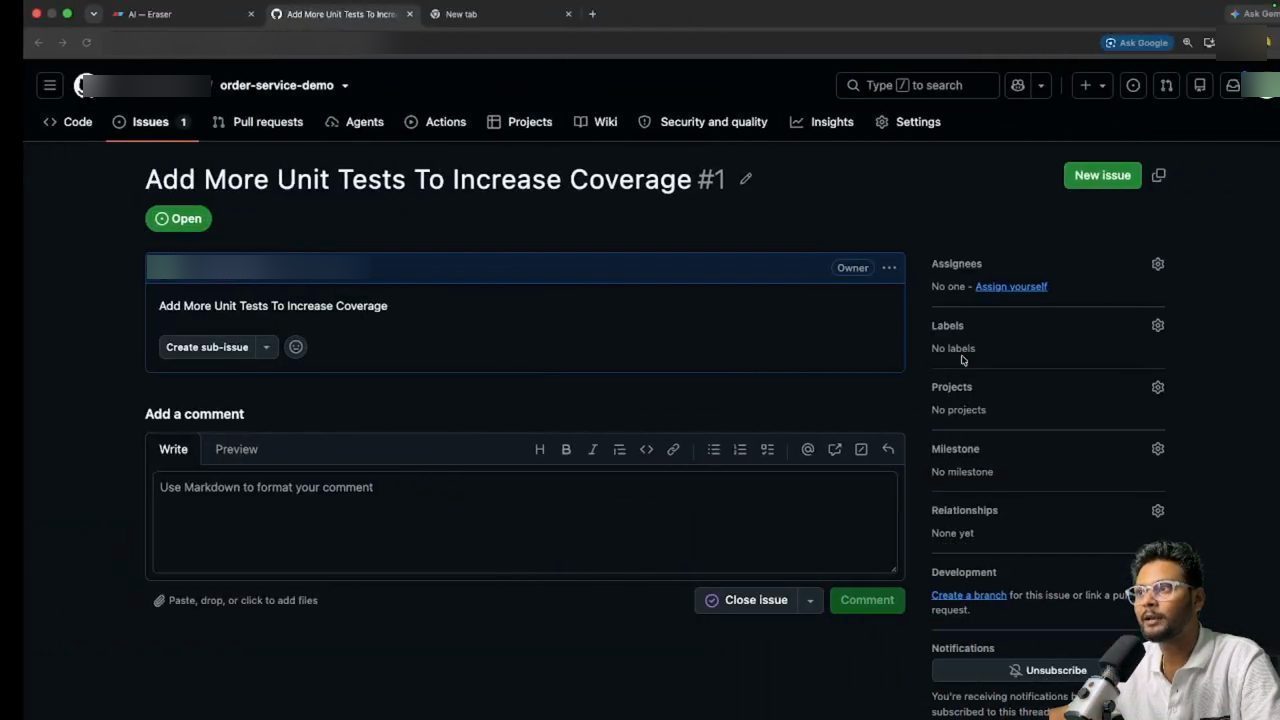
Task: Switch to the AI — Eraser browser tab
Action: pos(181,14)
